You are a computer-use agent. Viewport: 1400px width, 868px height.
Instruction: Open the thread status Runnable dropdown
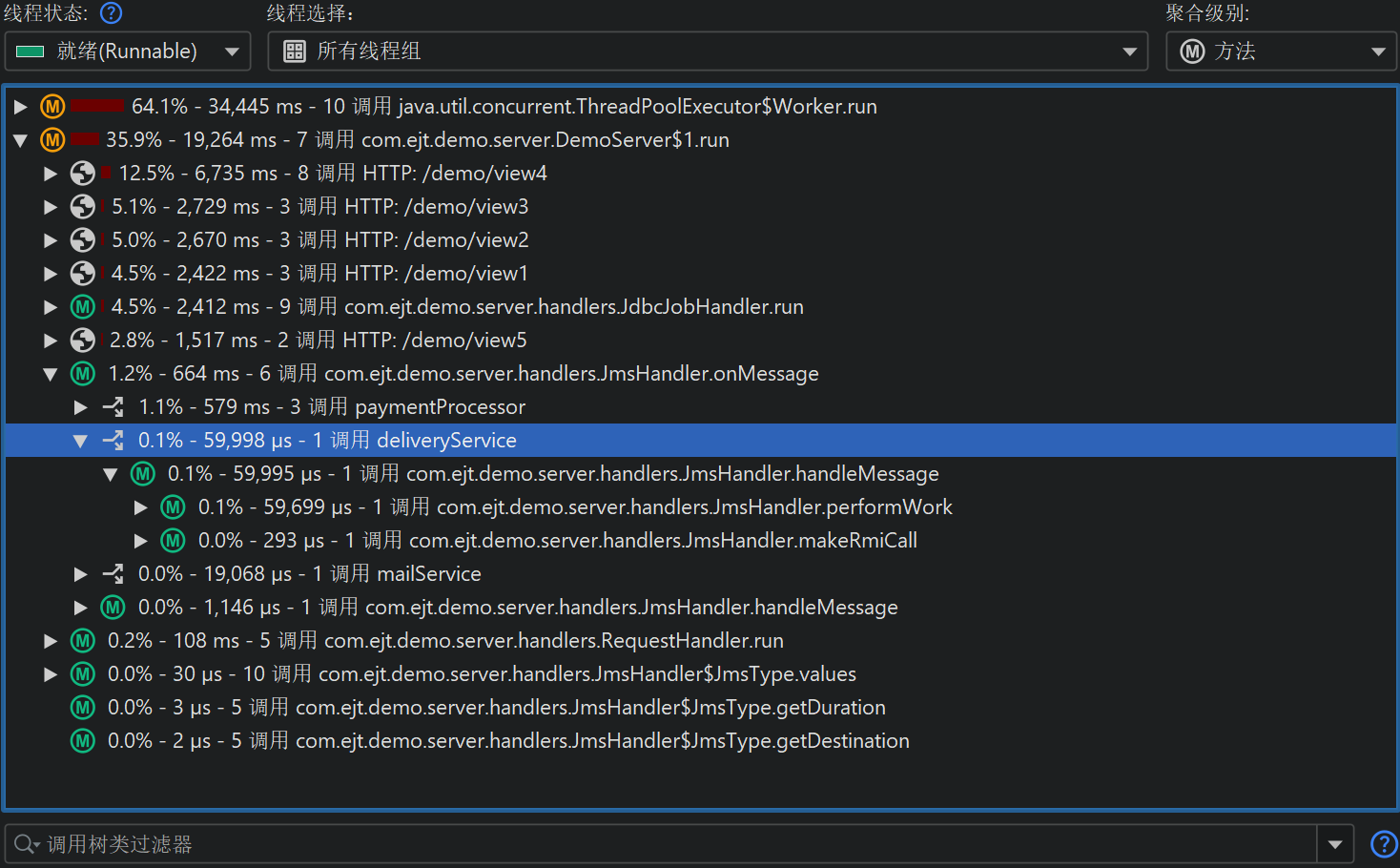tap(128, 52)
